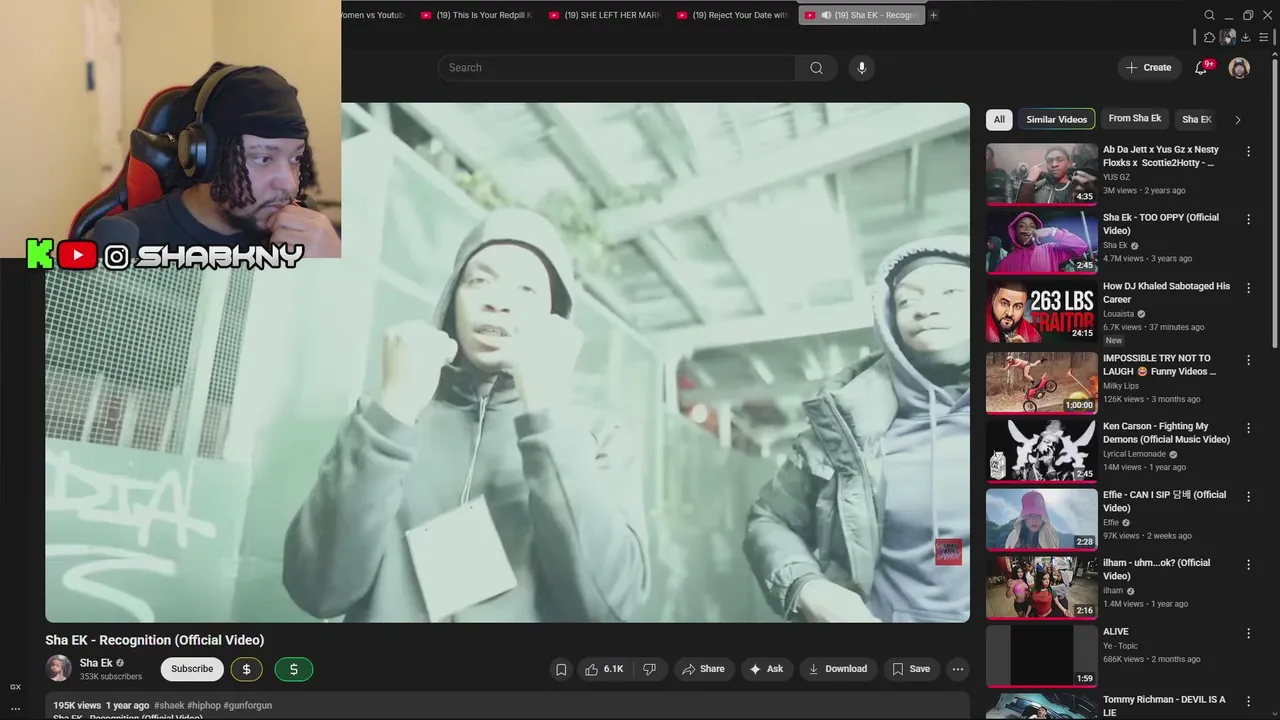
Task: Open ALIVE by Ye video title
Action: [x=1115, y=631]
